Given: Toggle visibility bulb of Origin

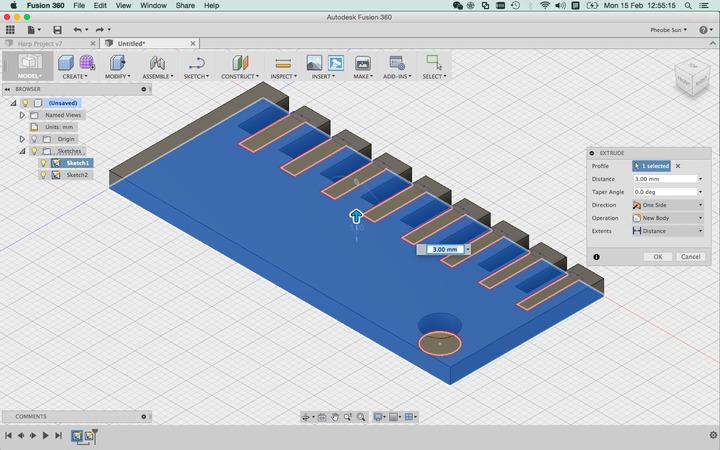Looking at the screenshot, I should (34, 139).
